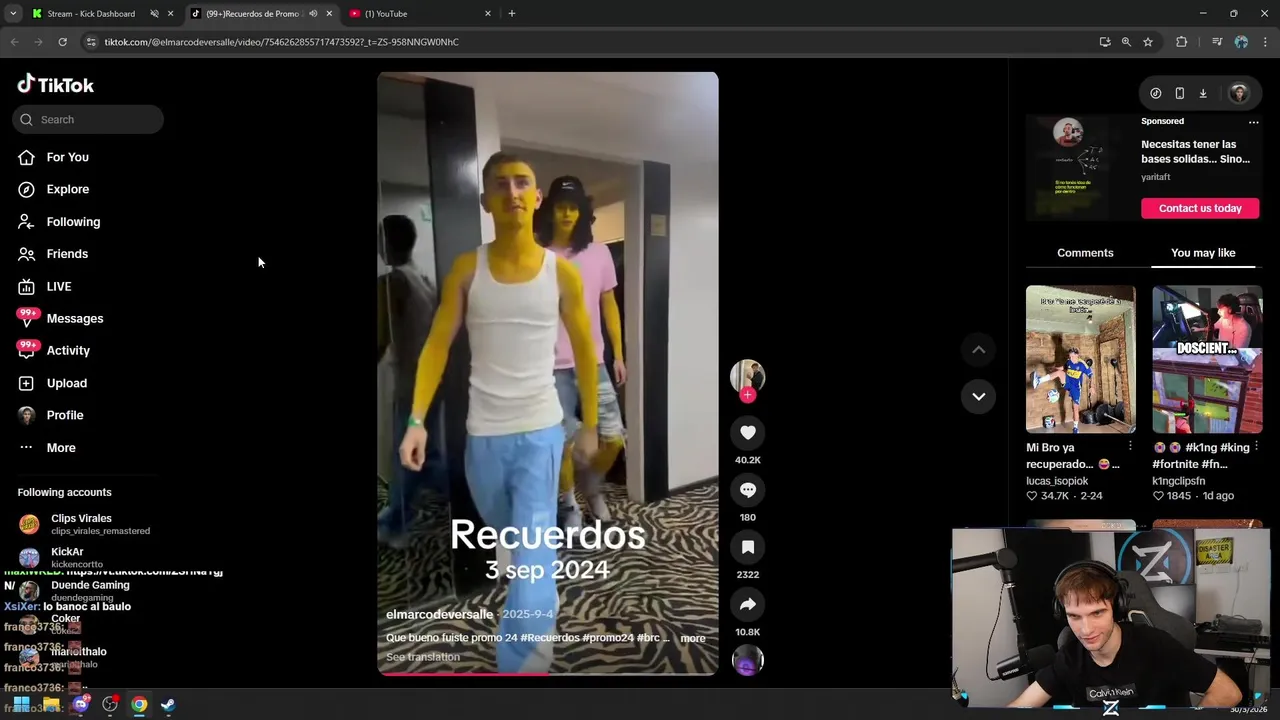Click the TikTok coins icon in top pill
The height and width of the screenshot is (720, 1280).
pyautogui.click(x=1155, y=93)
